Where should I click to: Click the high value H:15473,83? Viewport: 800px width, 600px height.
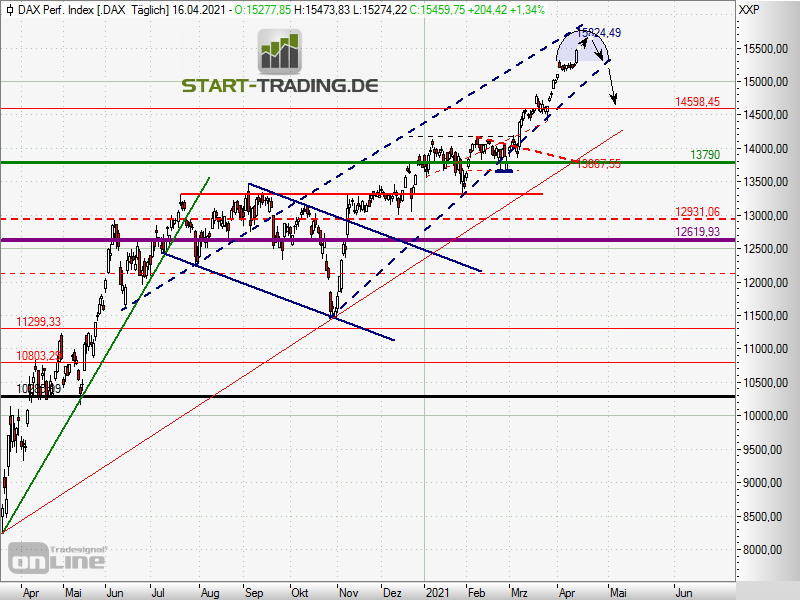322,10
